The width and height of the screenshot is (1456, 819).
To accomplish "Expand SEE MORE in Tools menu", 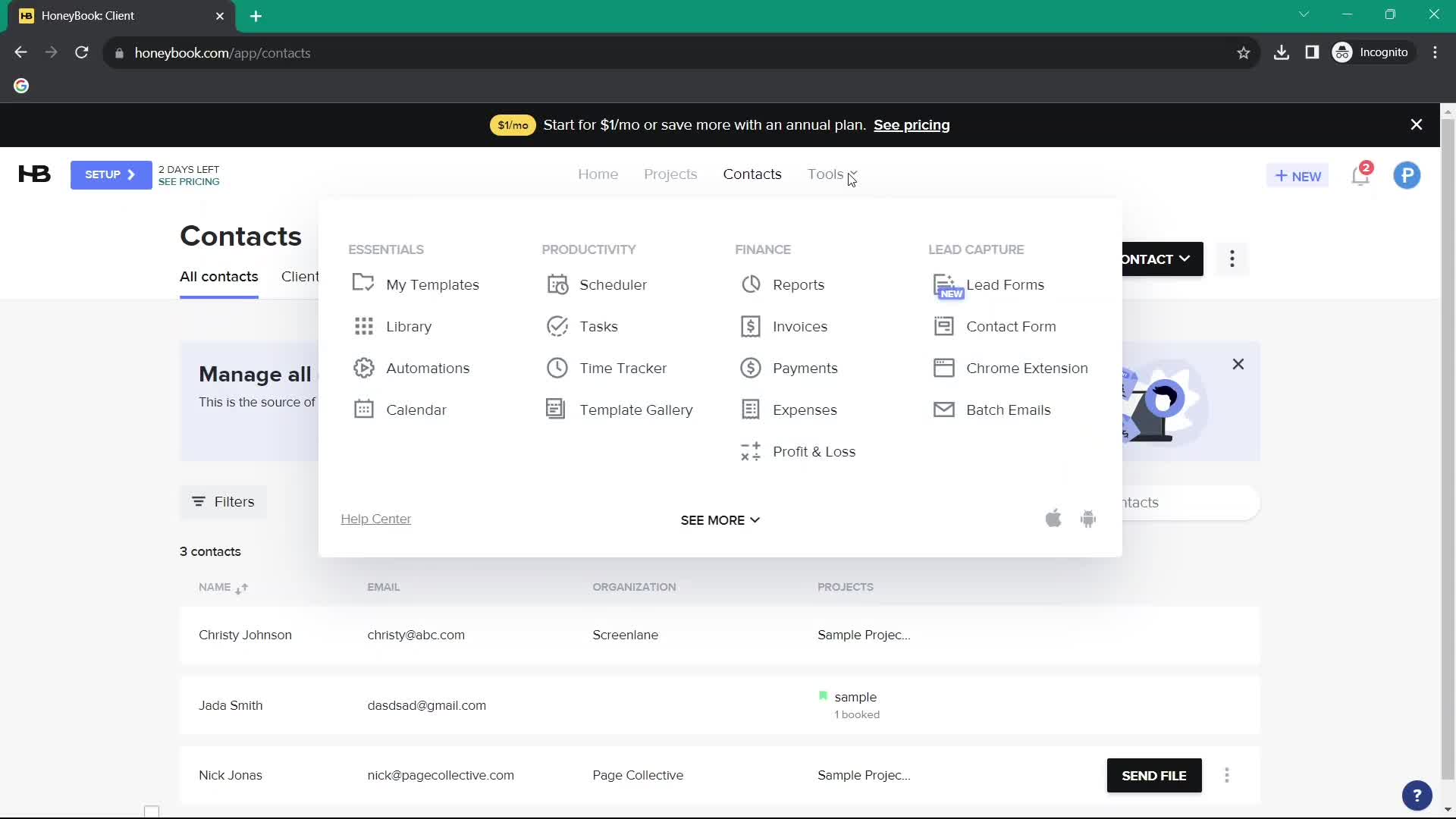I will (720, 520).
